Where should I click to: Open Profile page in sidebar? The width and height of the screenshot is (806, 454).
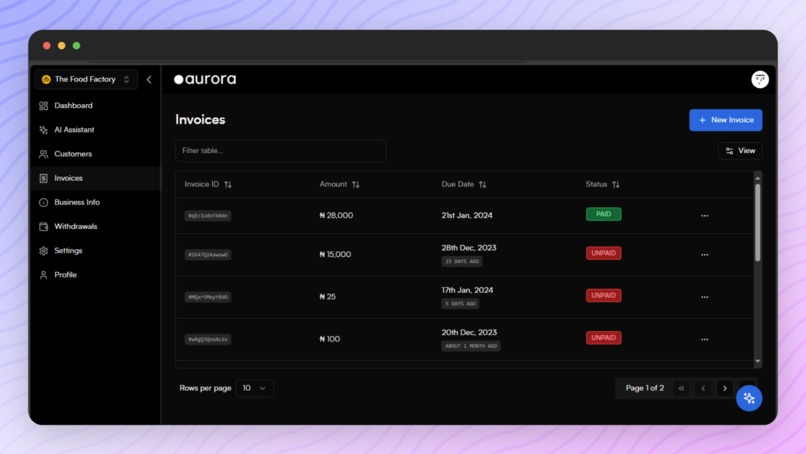click(x=96, y=275)
